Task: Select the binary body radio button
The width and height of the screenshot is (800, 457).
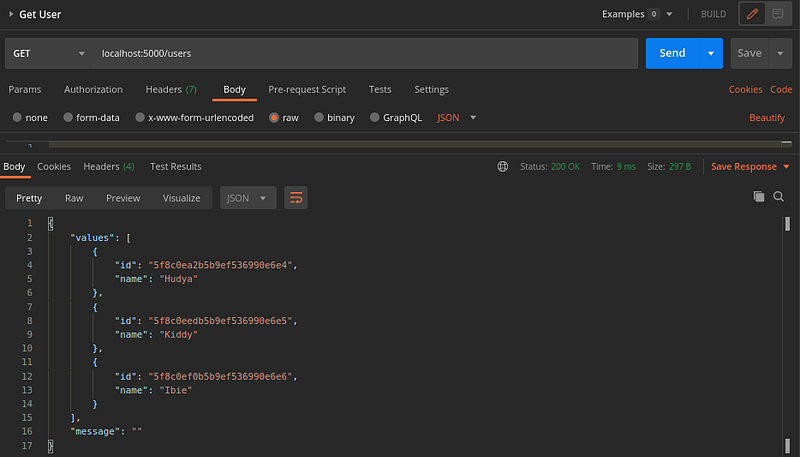Action: coord(319,117)
